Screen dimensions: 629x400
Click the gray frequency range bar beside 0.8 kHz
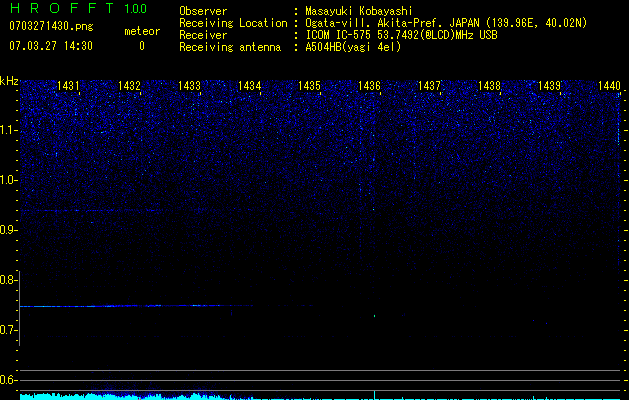(20, 308)
